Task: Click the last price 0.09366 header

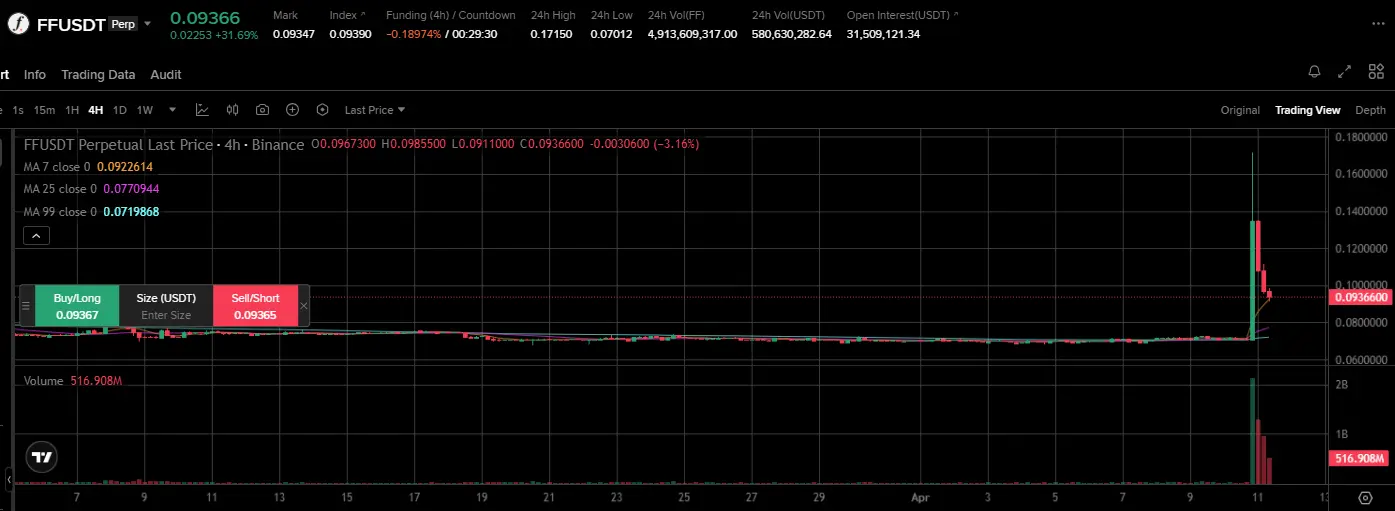Action: pos(205,16)
